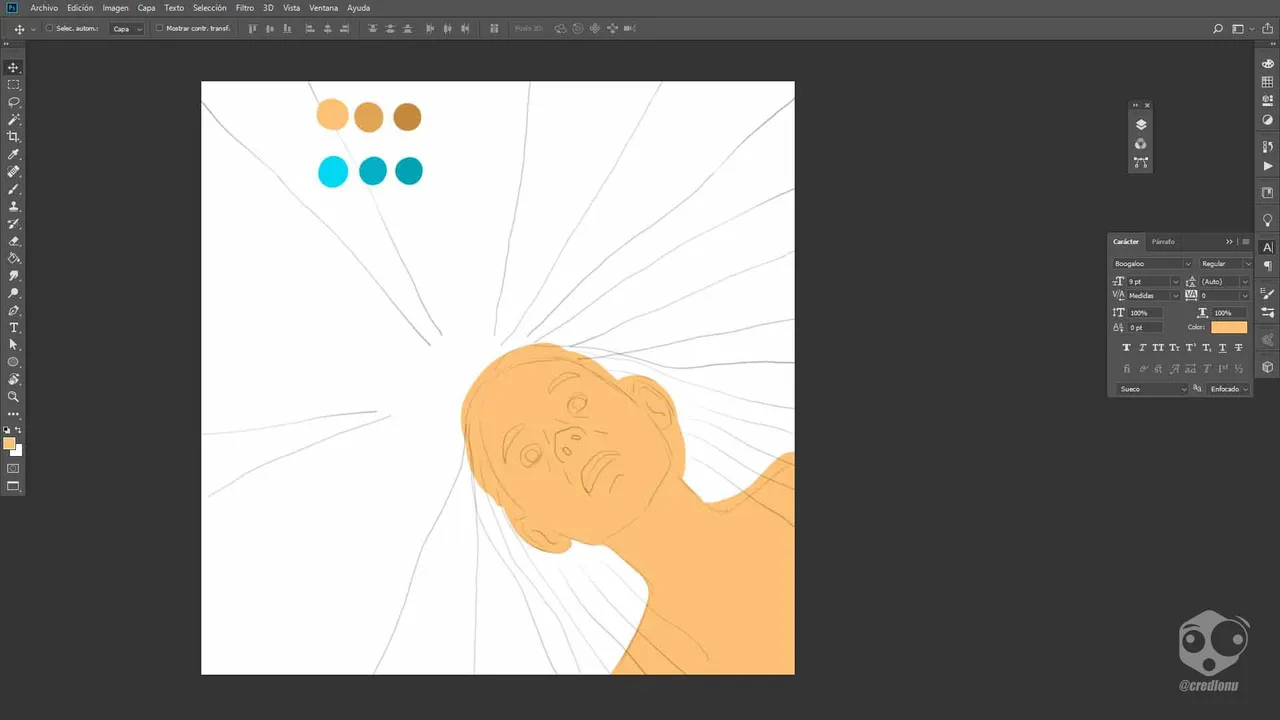
Task: Switch to the Párrafo tab
Action: click(1163, 242)
